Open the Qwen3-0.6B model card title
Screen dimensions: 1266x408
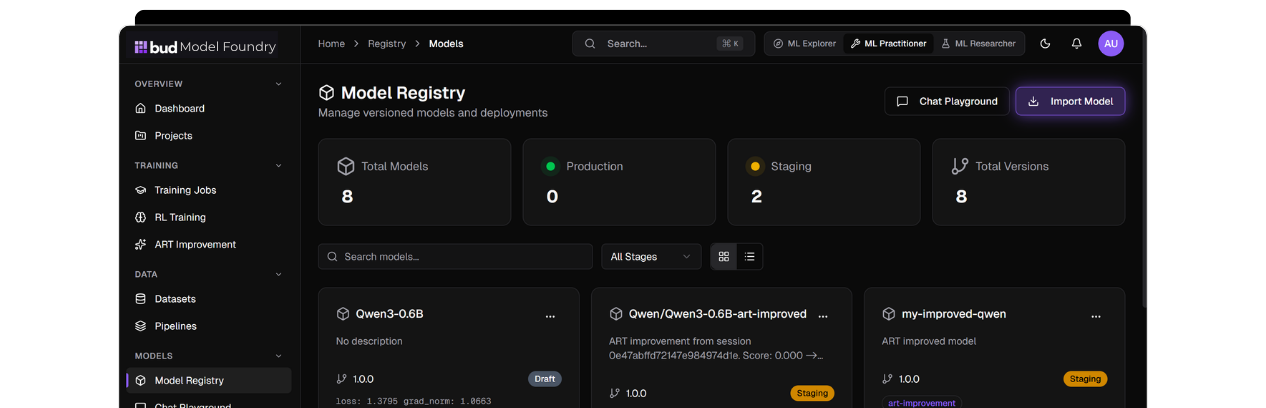tap(390, 314)
